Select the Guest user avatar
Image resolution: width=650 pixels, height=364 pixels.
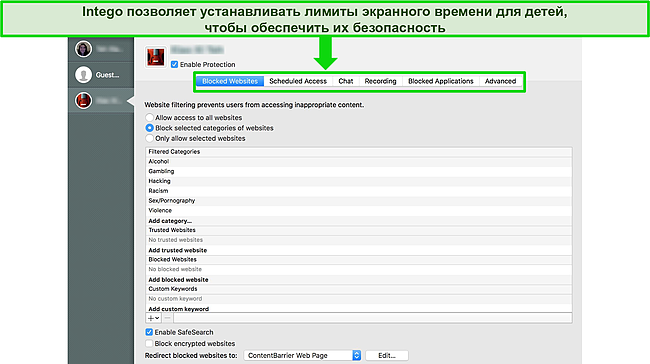tap(83, 75)
